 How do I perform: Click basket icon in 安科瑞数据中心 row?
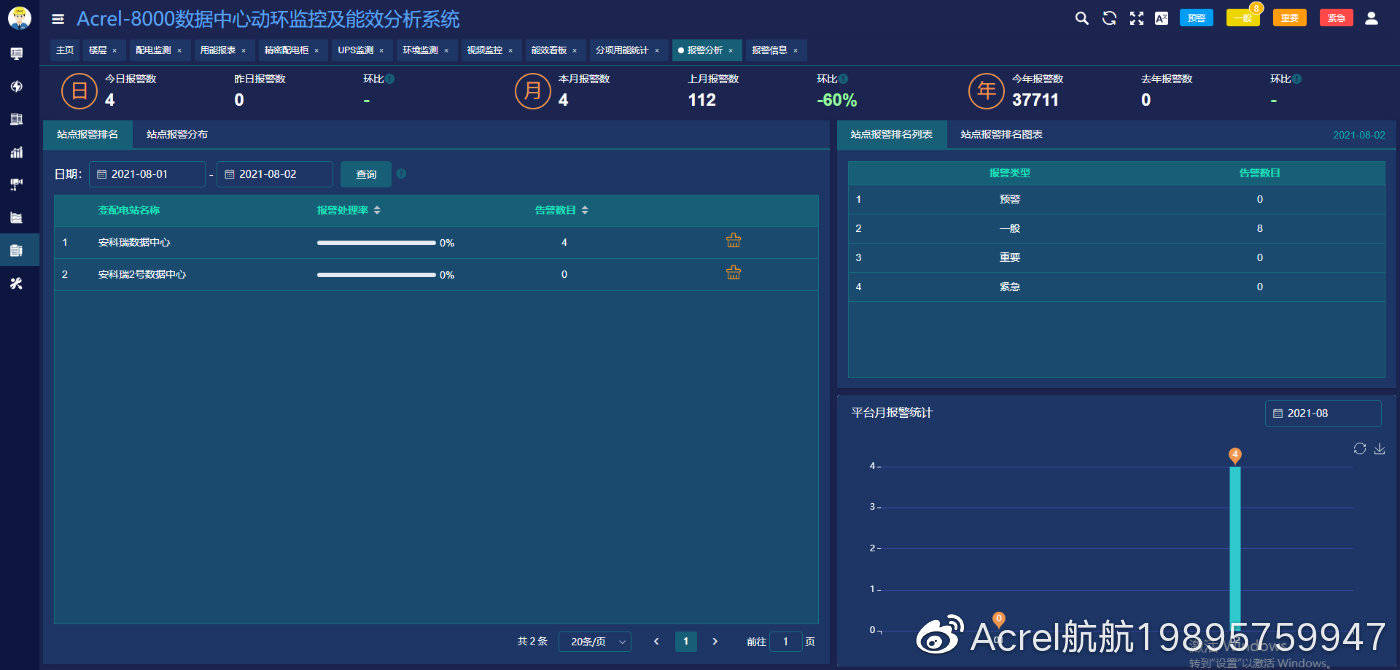tap(733, 240)
